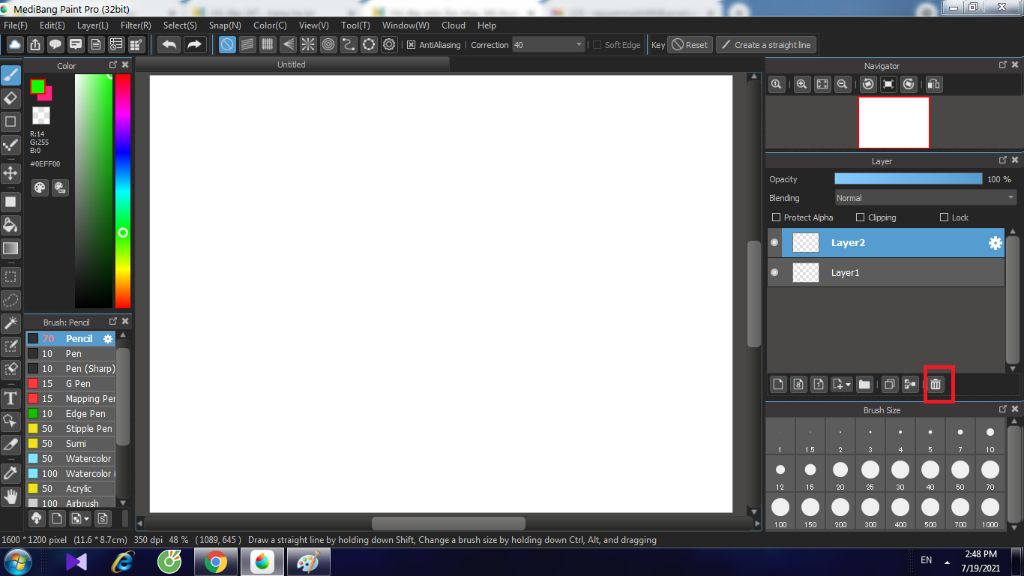This screenshot has height=576, width=1024.
Task: Select the rectangular Select tool
Action: coord(10,277)
